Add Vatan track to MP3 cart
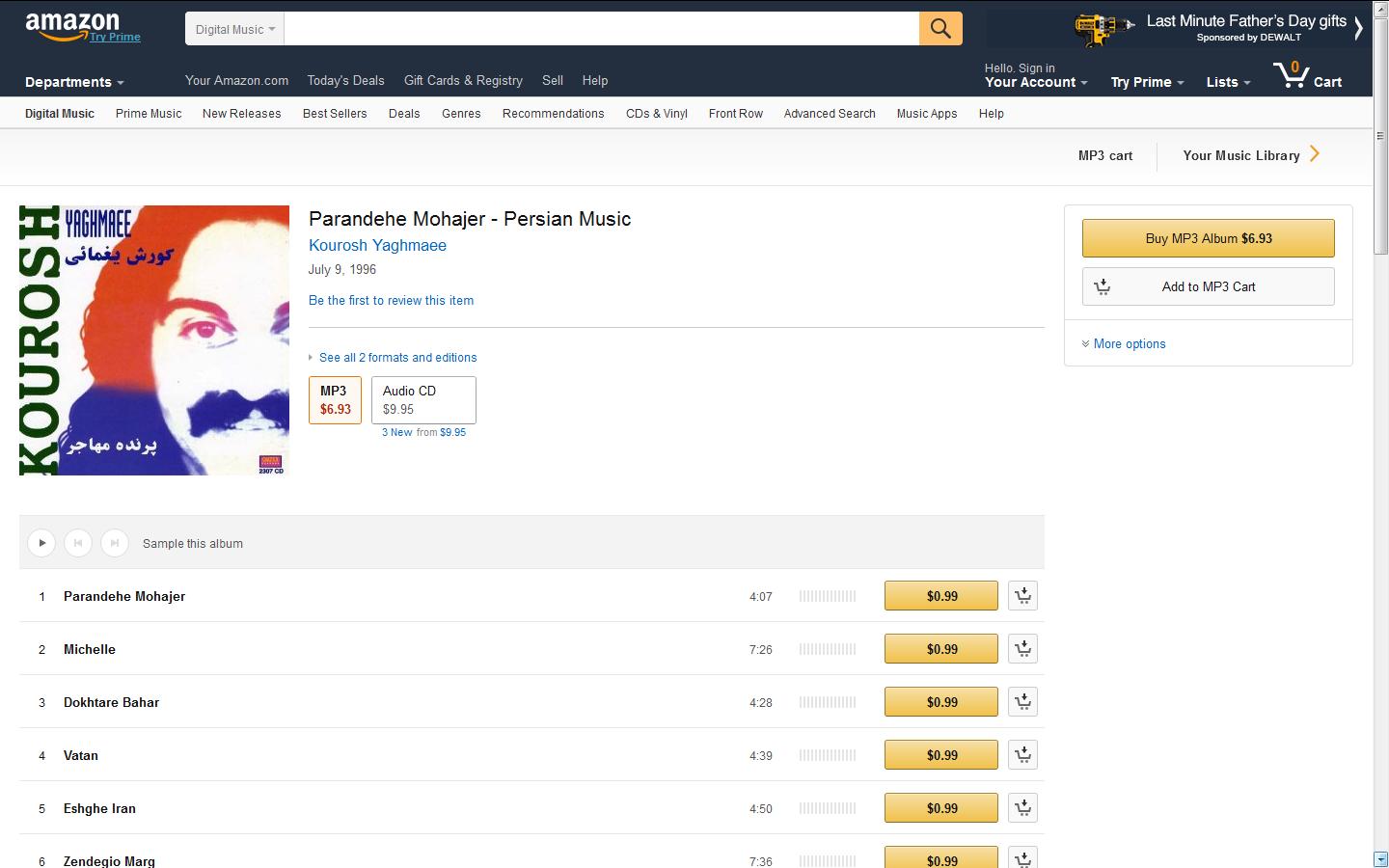 (x=1022, y=755)
